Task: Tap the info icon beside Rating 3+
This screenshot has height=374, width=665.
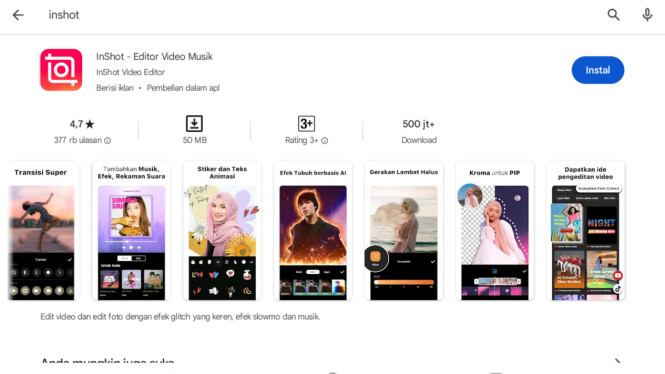Action: click(324, 140)
